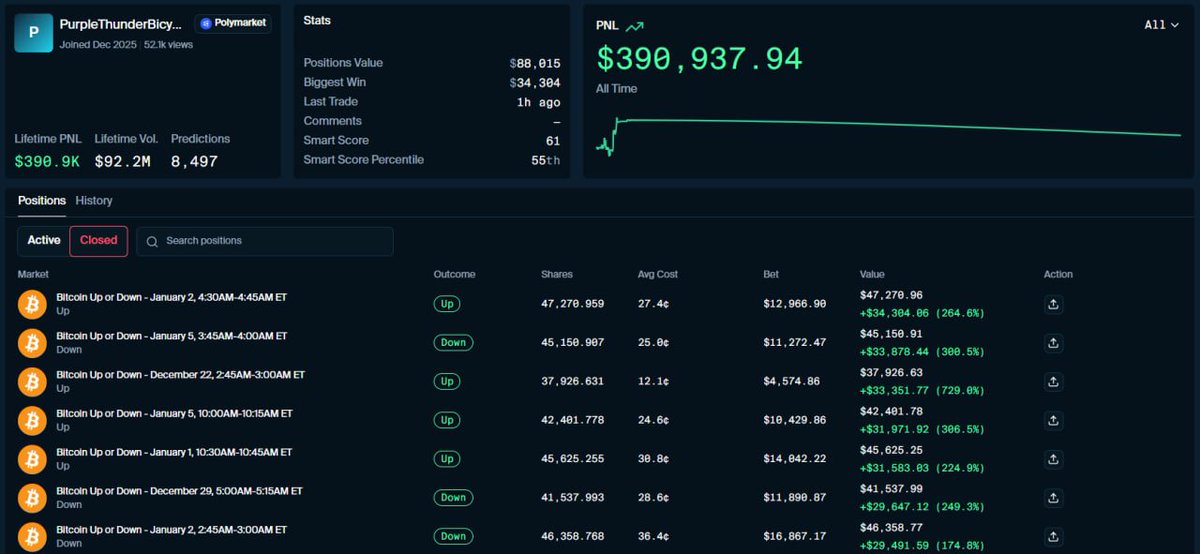Share the December 29, 5:00AM position

coord(1053,497)
